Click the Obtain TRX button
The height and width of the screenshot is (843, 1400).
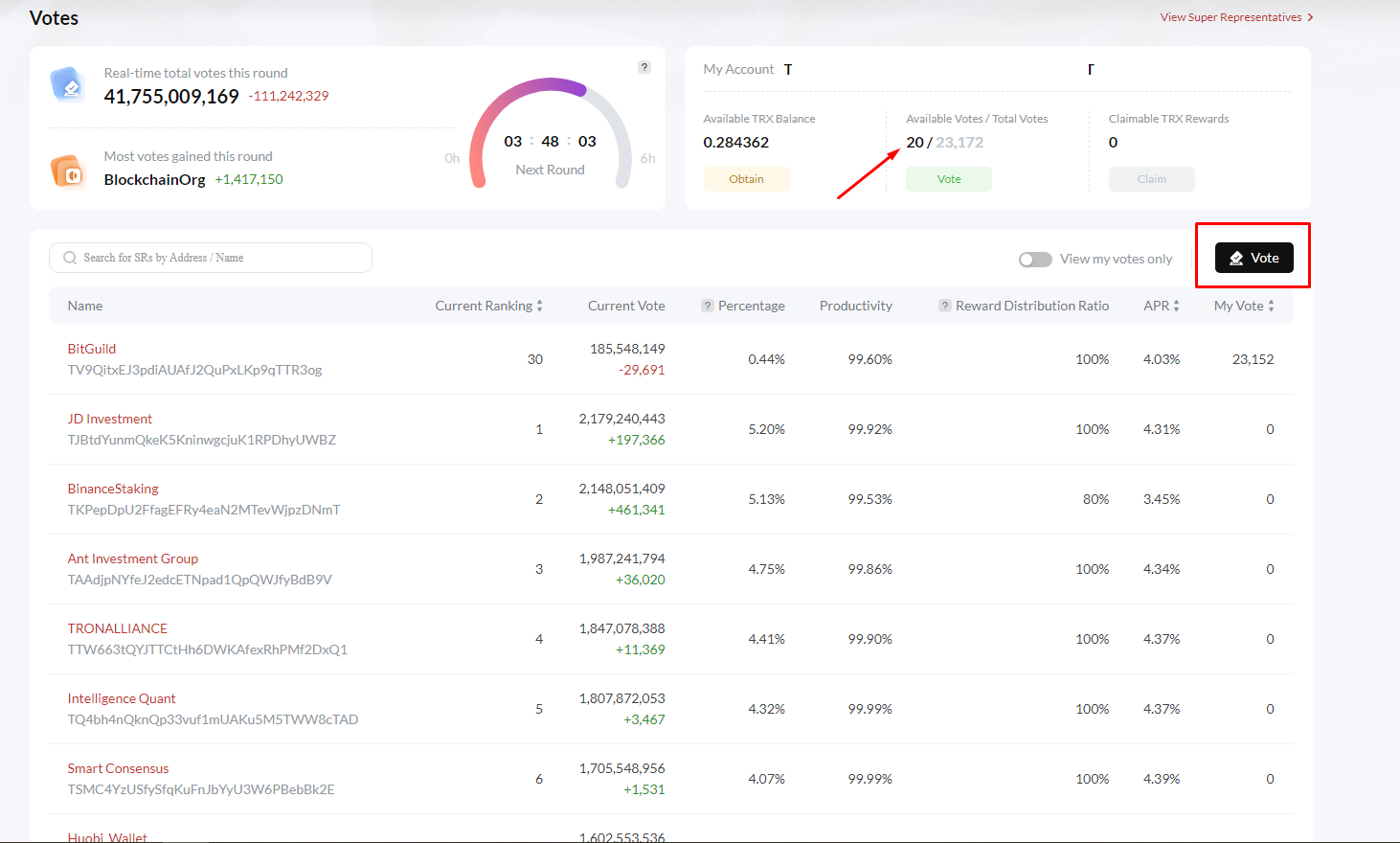[x=746, y=179]
